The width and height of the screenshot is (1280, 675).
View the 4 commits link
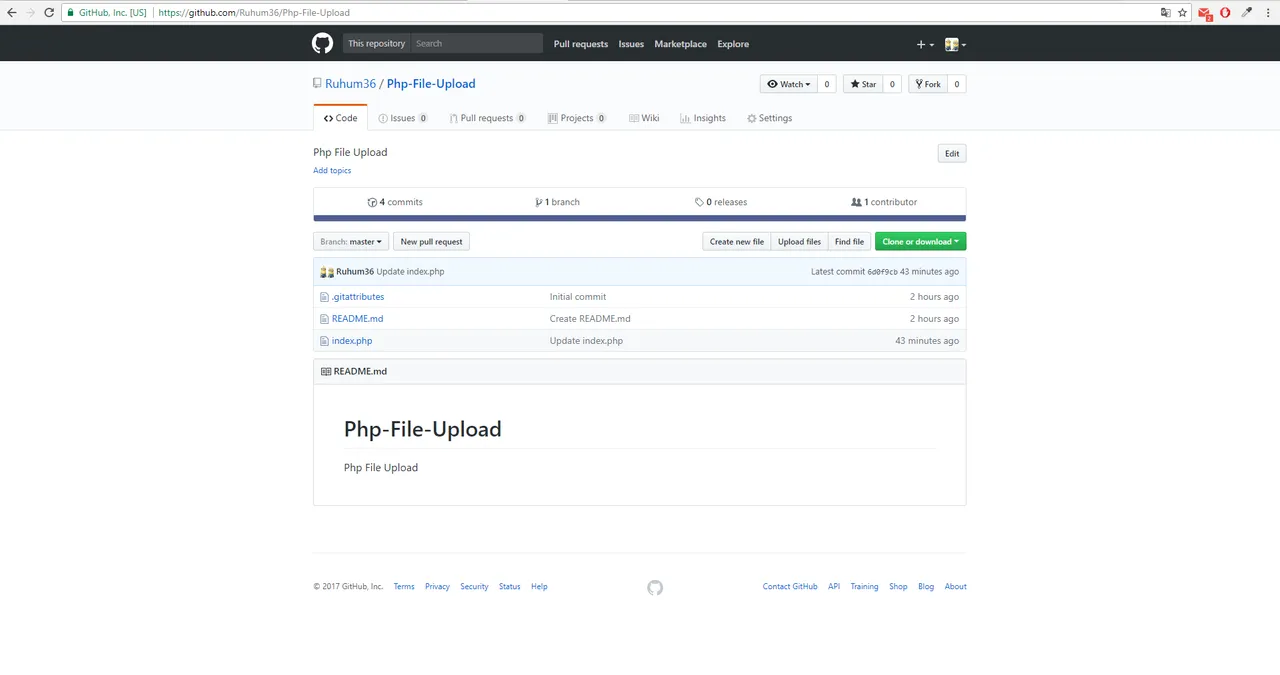tap(395, 202)
